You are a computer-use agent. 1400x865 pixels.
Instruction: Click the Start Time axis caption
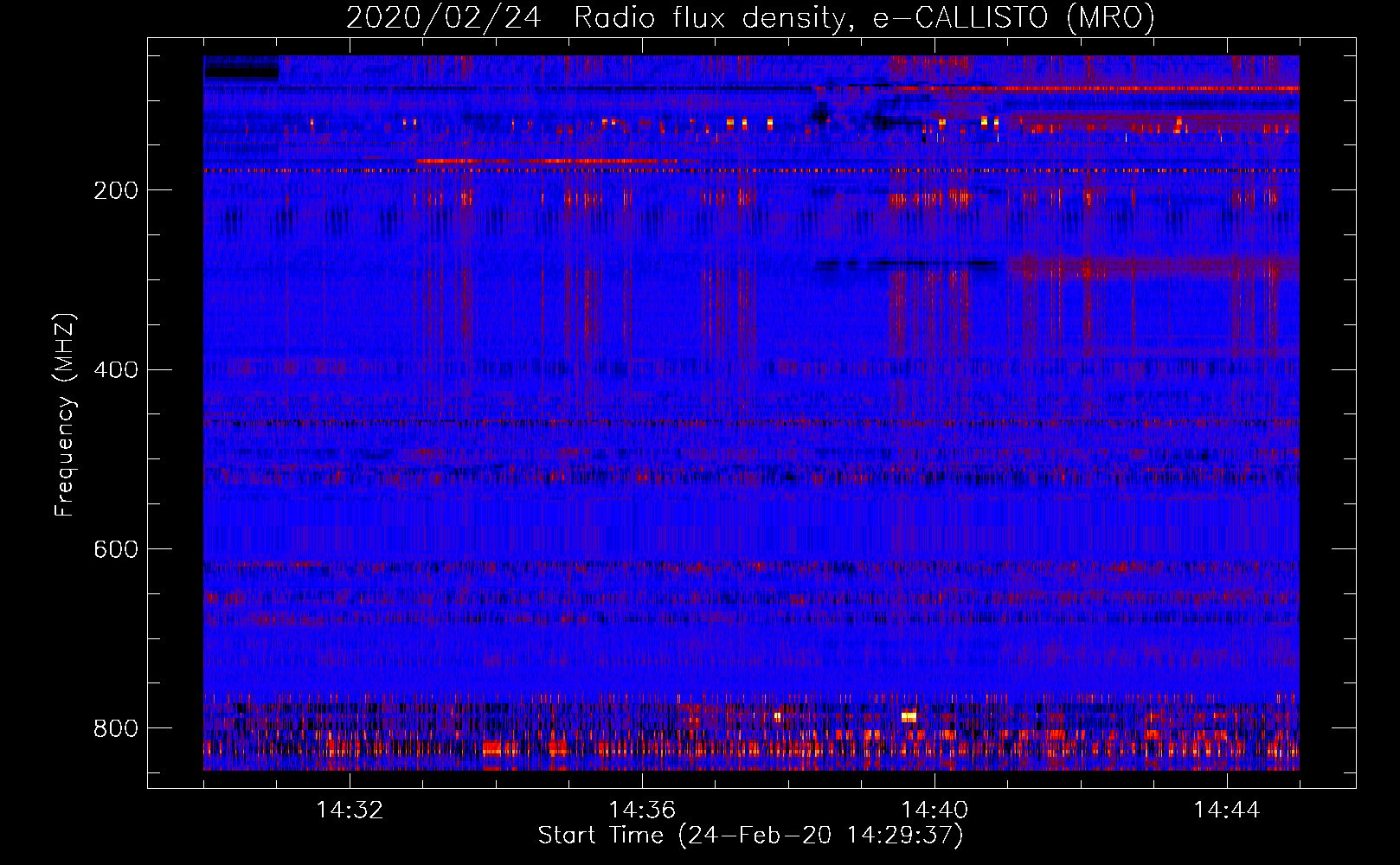[x=750, y=836]
